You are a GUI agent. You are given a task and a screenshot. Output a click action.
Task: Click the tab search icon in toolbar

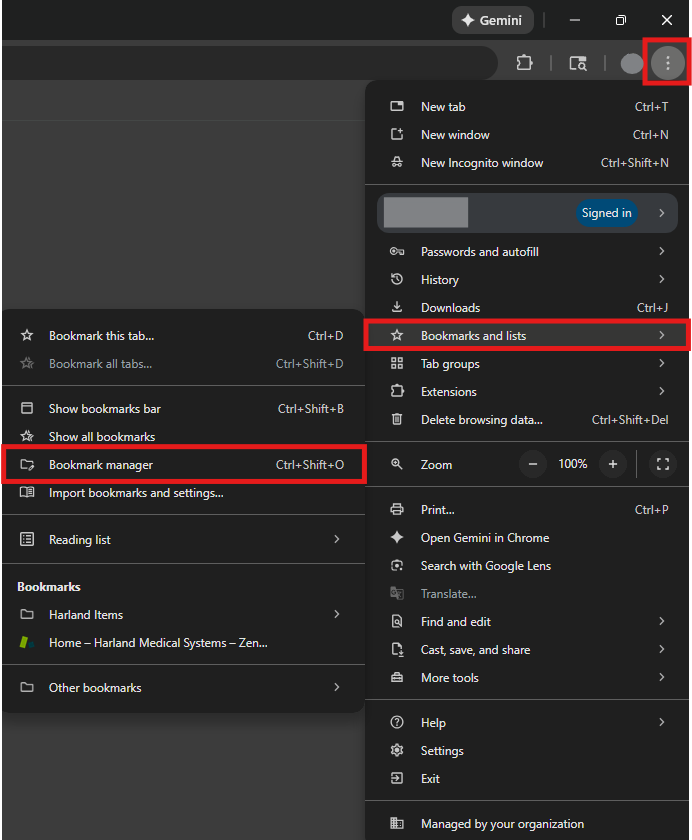[x=578, y=63]
